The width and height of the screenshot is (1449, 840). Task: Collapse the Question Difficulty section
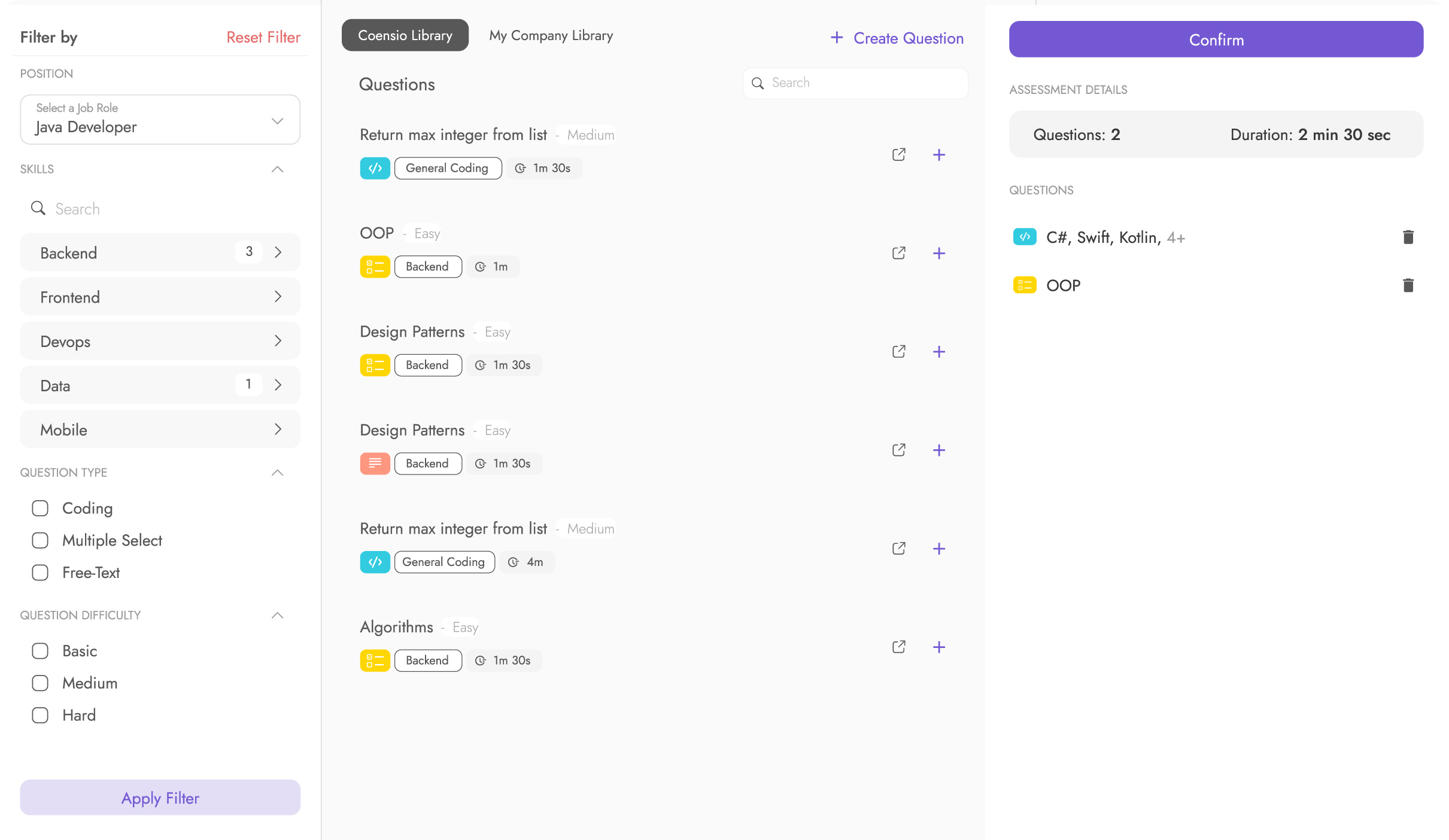click(277, 616)
